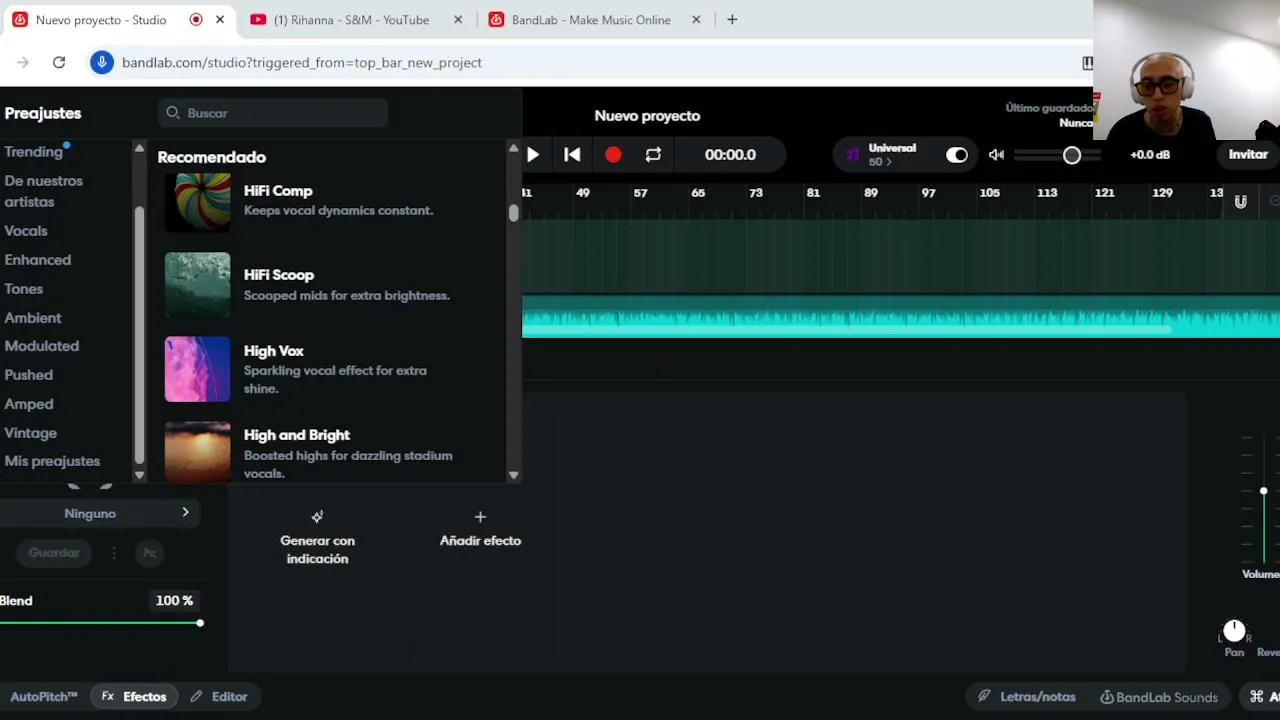Adjust the master volume slider knob
The width and height of the screenshot is (1280, 720).
tap(1072, 155)
